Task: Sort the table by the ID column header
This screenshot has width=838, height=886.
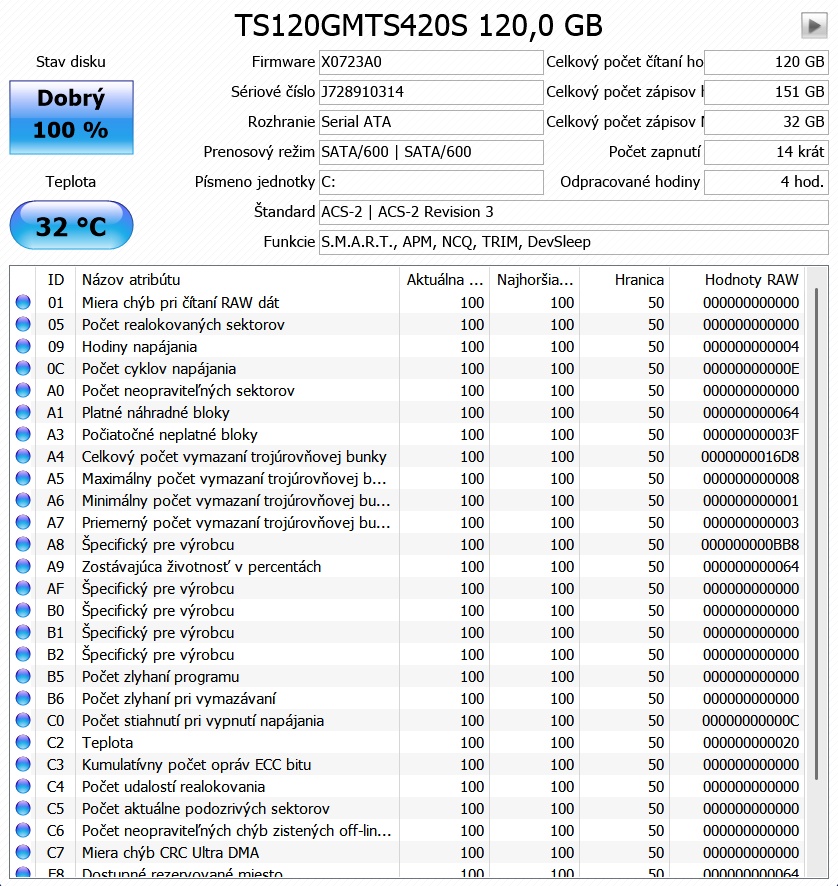Action: click(55, 280)
